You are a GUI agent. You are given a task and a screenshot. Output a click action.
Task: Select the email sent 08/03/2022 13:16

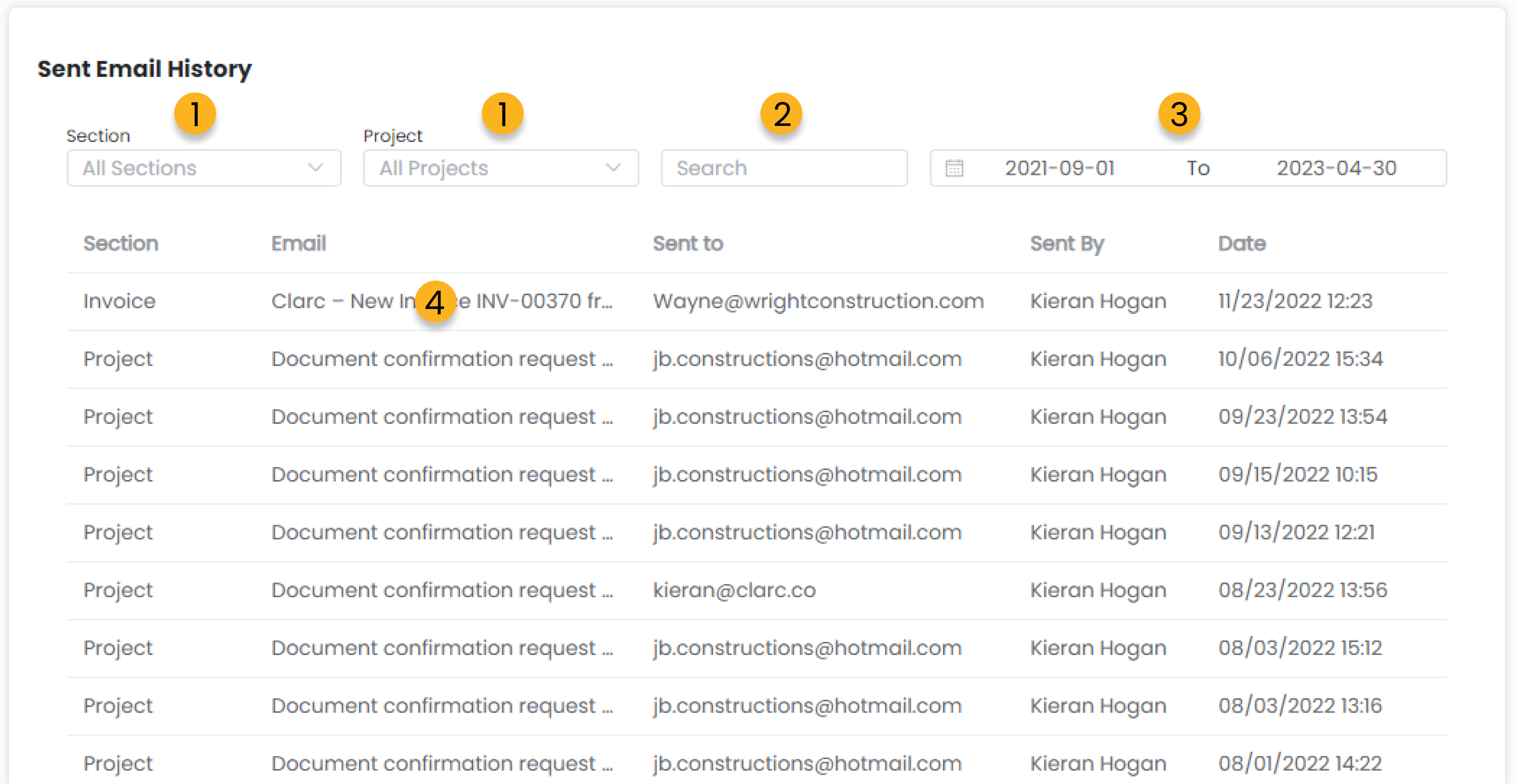point(1299,705)
